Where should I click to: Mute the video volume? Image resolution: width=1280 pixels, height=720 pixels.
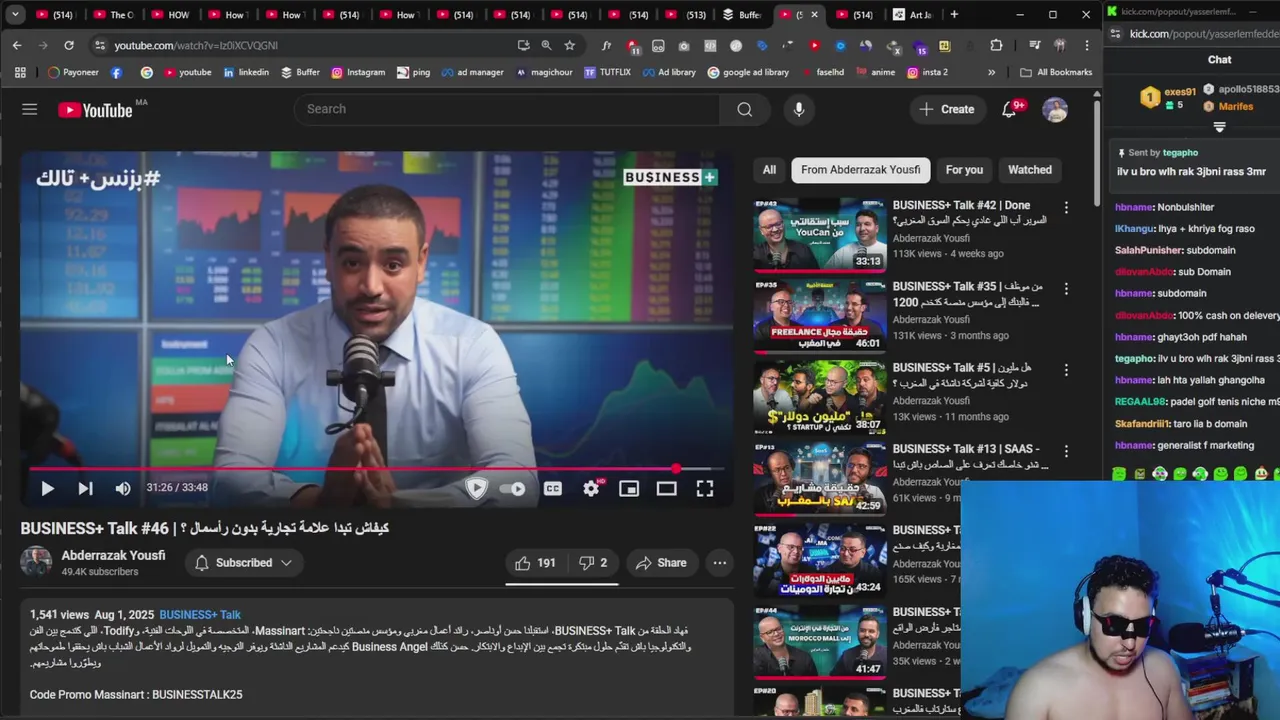pyautogui.click(x=123, y=488)
